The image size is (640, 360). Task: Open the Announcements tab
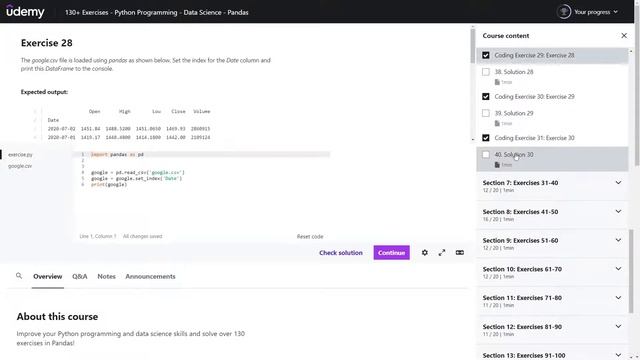[150, 276]
